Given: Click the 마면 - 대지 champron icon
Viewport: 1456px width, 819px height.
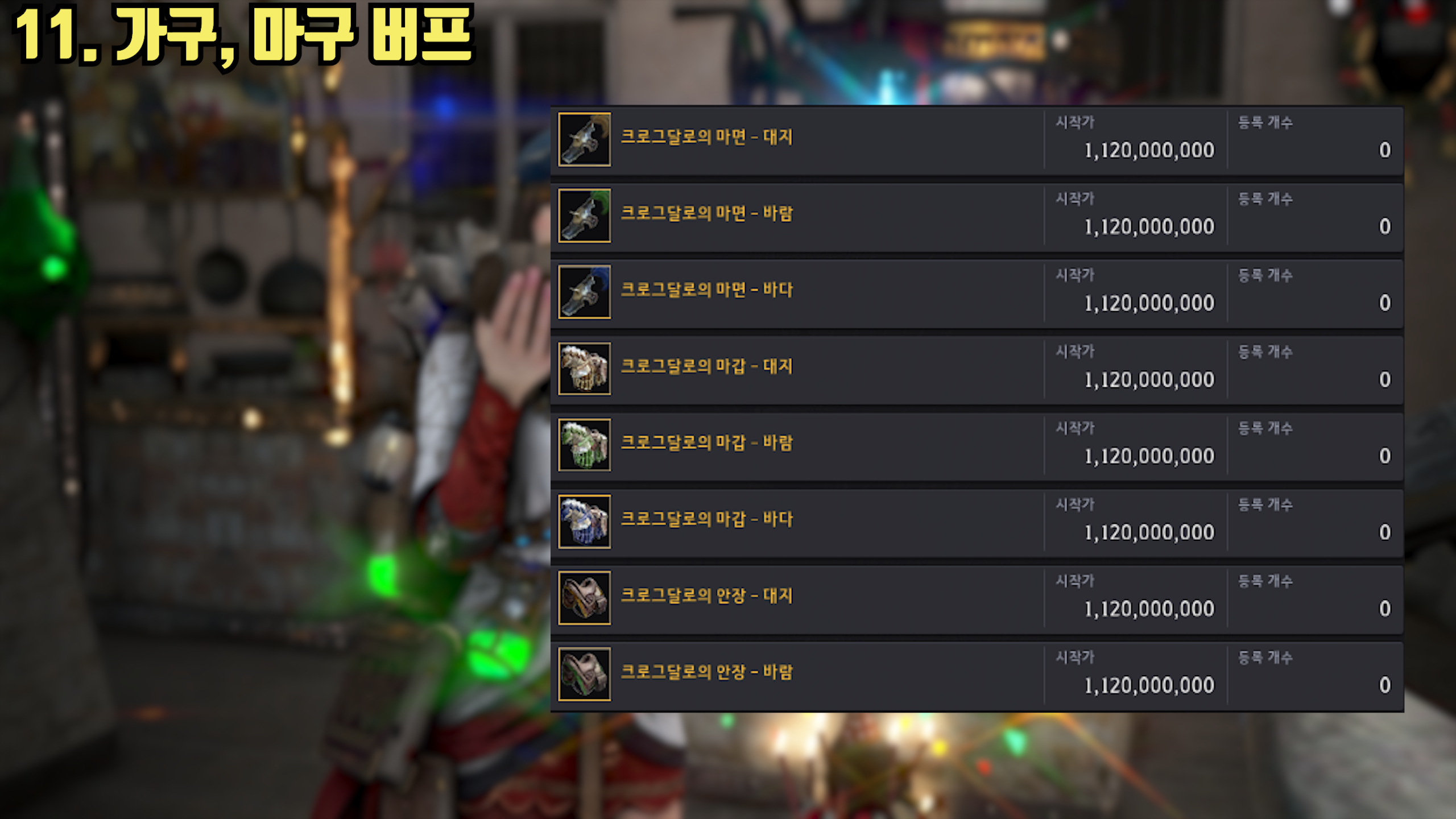Looking at the screenshot, I should click(584, 139).
